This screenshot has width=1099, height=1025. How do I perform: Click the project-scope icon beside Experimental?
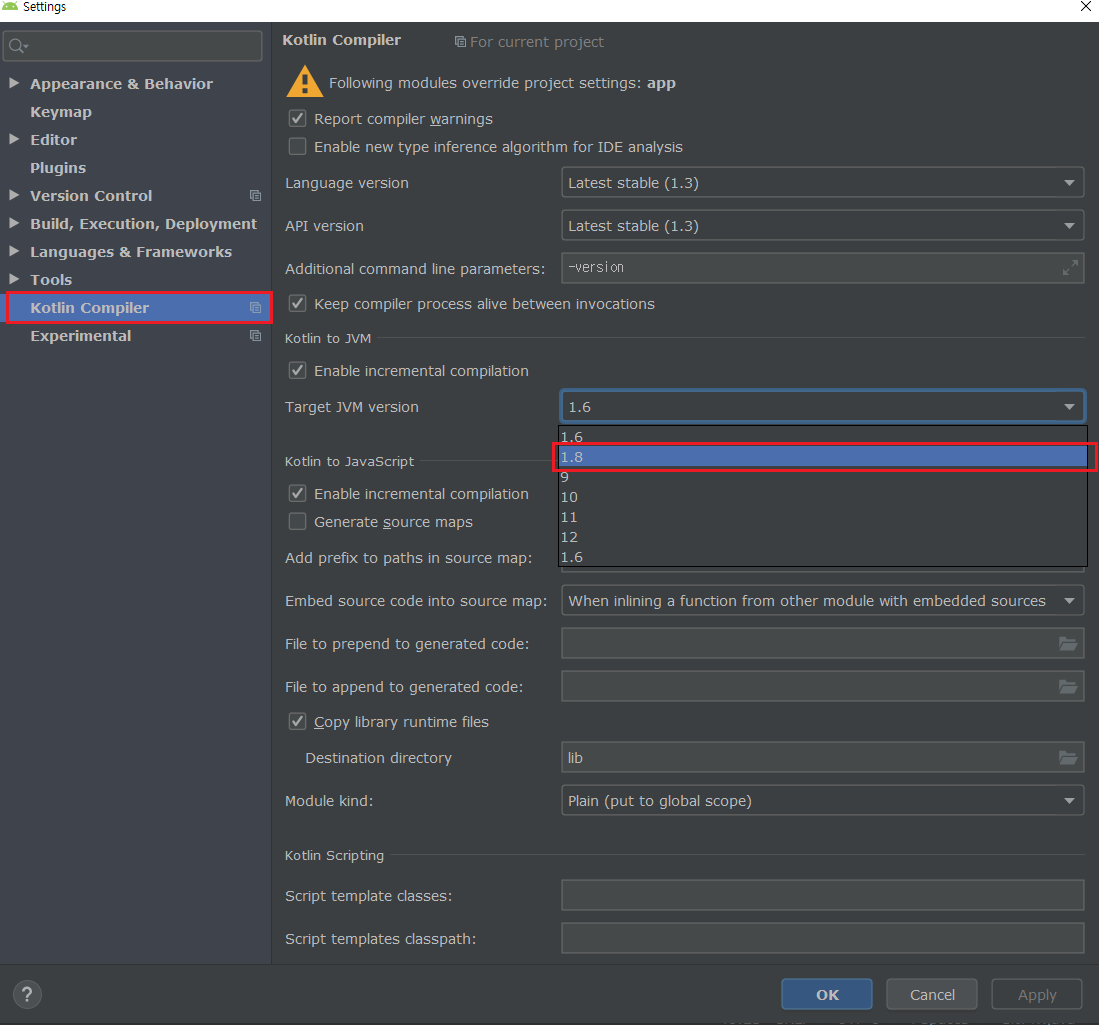(255, 336)
